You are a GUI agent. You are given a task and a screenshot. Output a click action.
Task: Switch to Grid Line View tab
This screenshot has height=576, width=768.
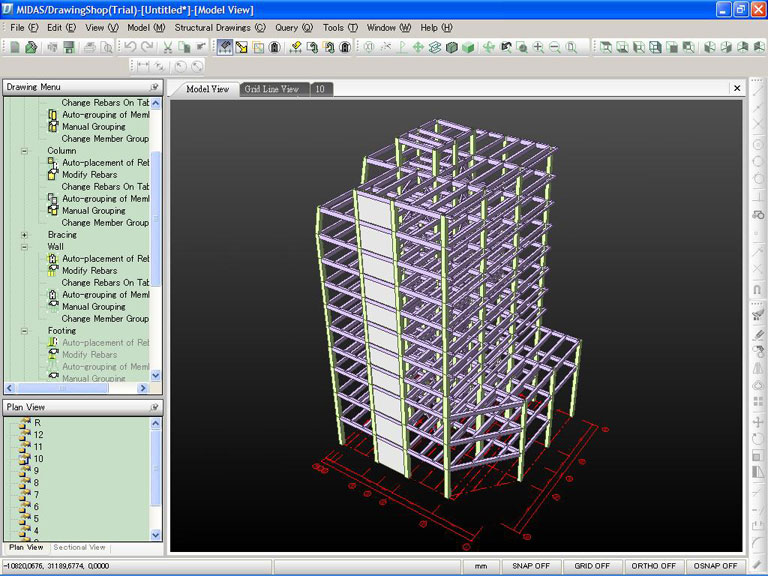pos(272,89)
